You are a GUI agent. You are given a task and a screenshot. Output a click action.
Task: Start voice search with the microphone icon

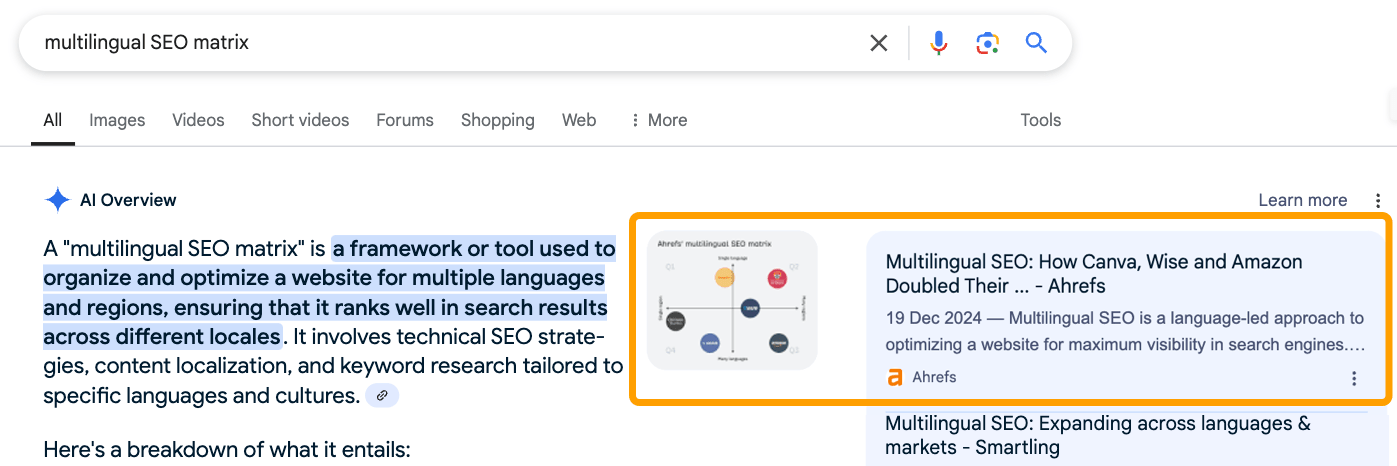tap(938, 43)
